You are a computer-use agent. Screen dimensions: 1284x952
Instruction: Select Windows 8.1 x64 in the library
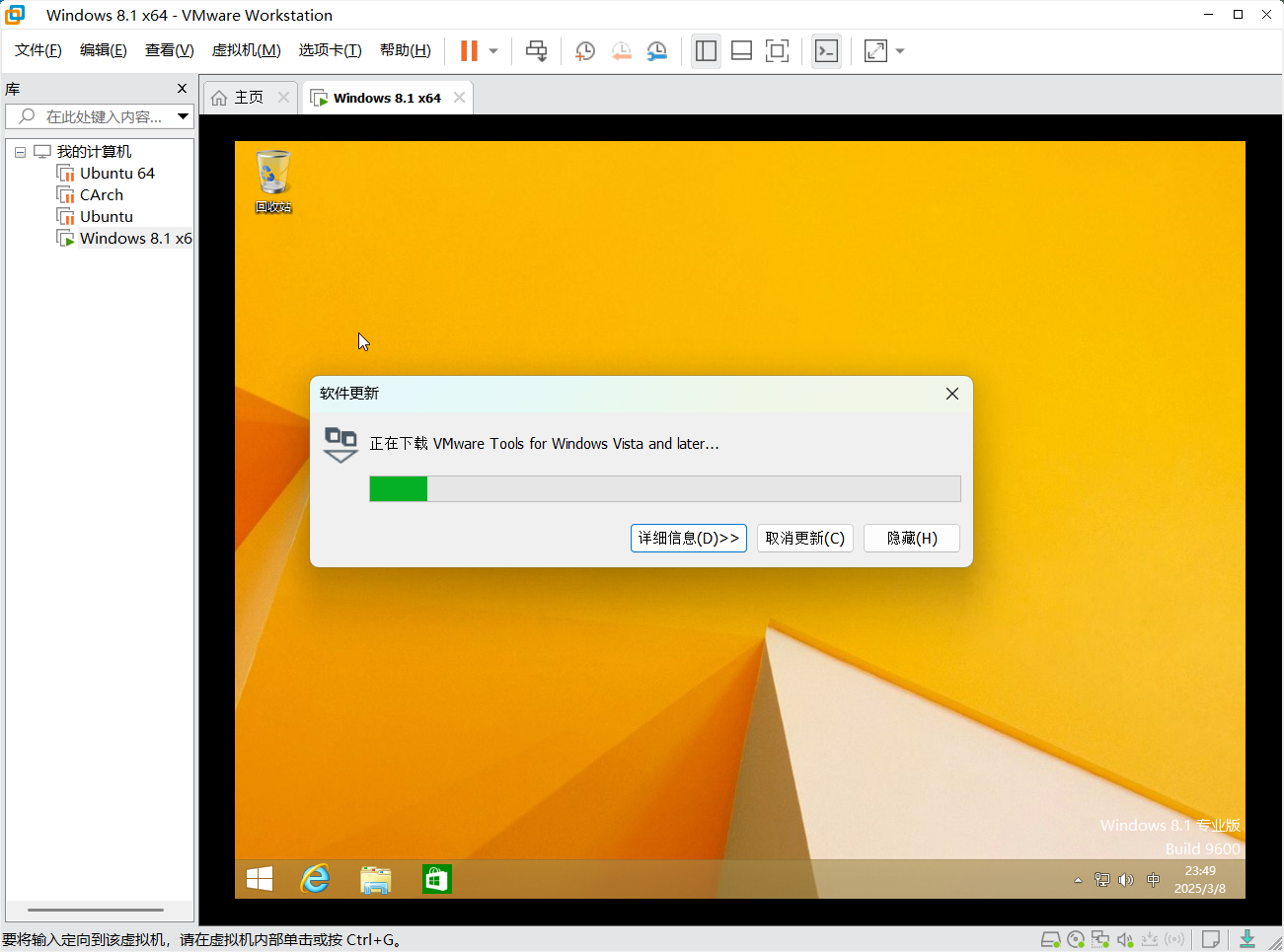tap(124, 239)
